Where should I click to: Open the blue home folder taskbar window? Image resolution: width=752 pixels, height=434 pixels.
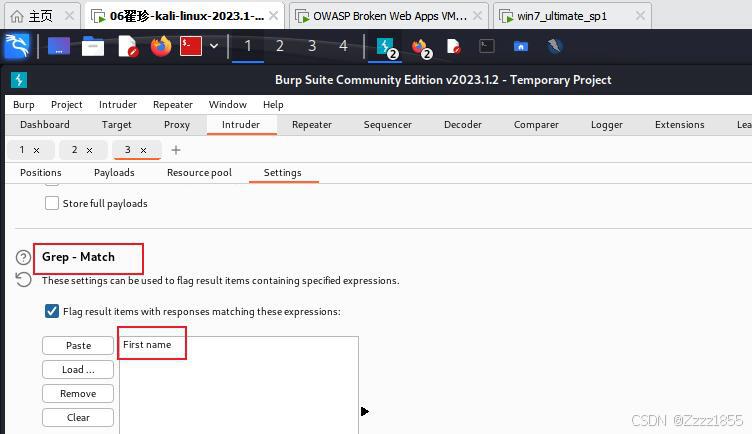click(x=520, y=46)
